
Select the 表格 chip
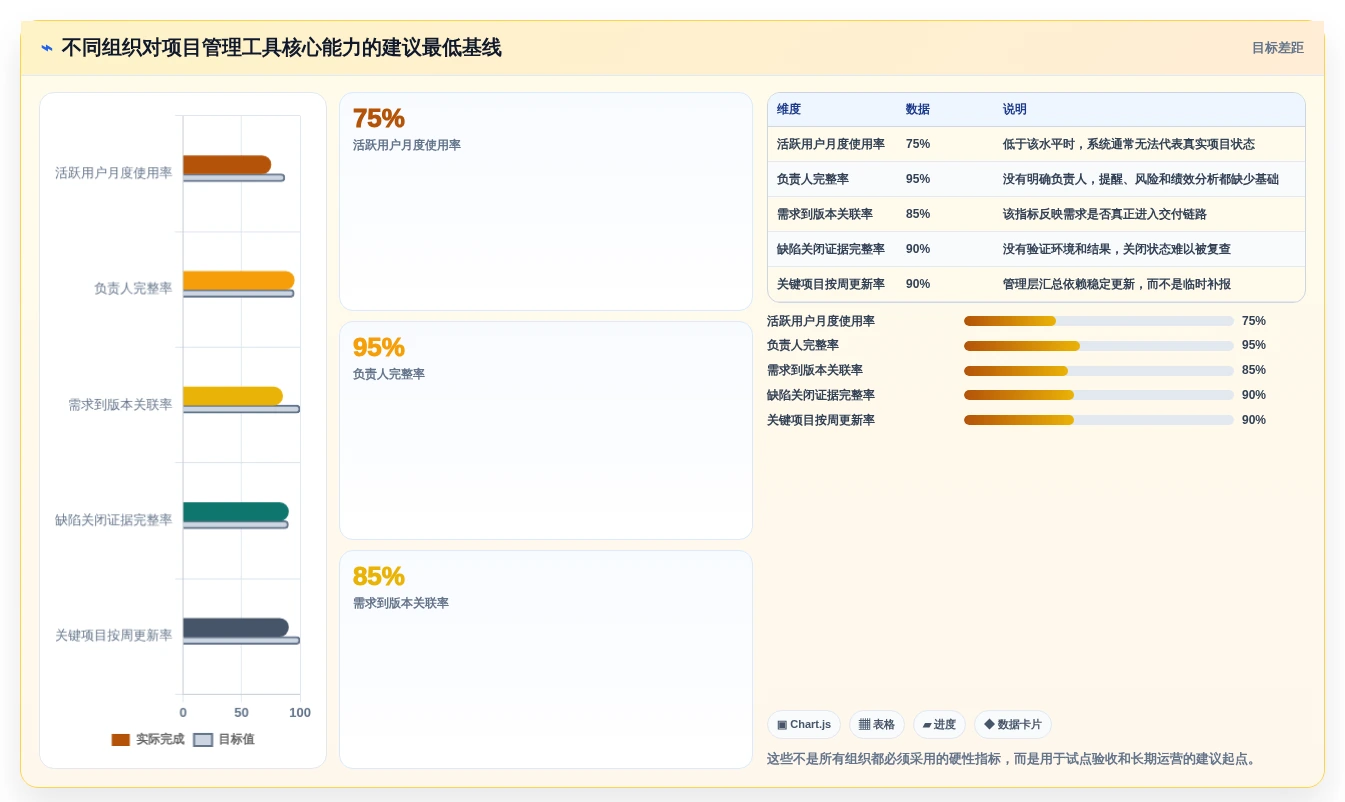pos(876,725)
